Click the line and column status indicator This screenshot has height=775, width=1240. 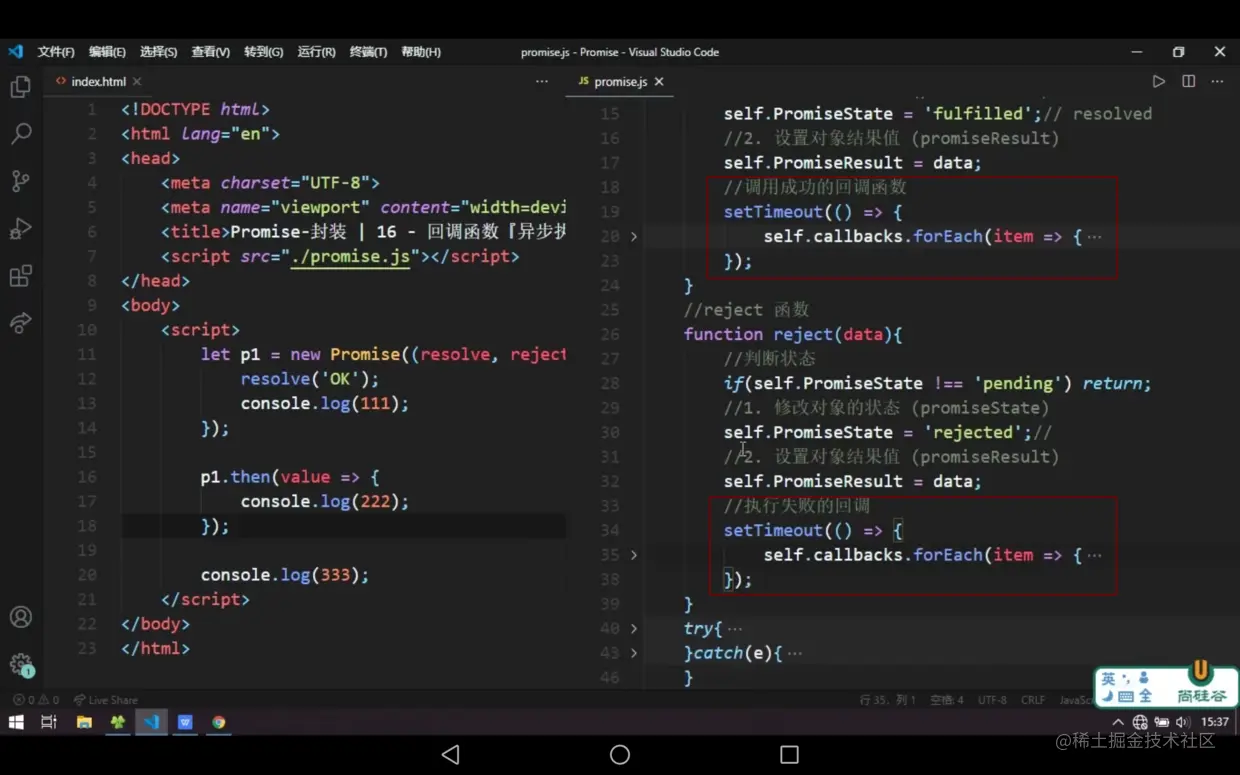[x=887, y=700]
